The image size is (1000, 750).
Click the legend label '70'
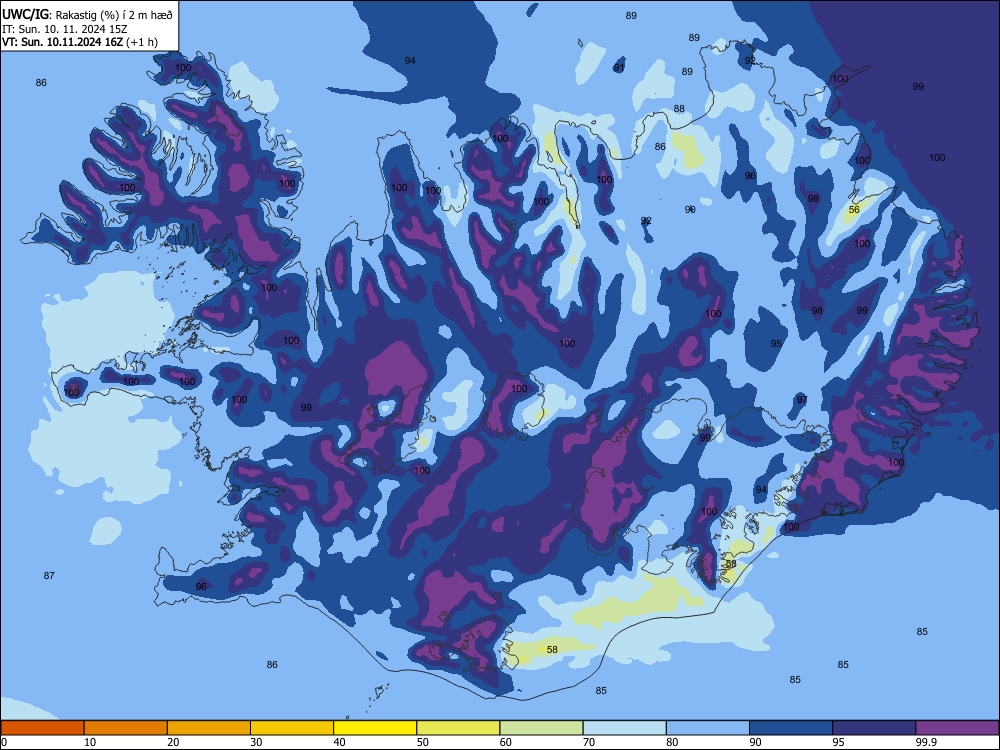pos(589,742)
